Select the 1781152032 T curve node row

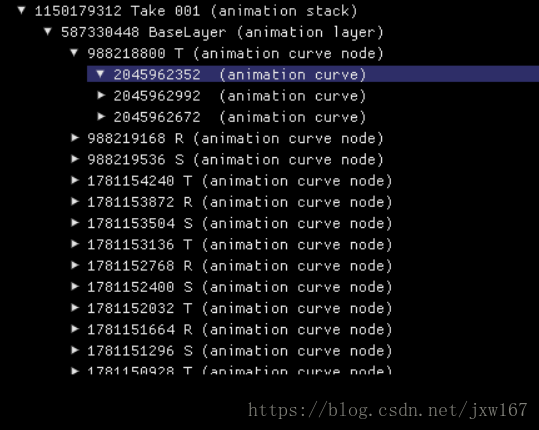[x=240, y=308]
